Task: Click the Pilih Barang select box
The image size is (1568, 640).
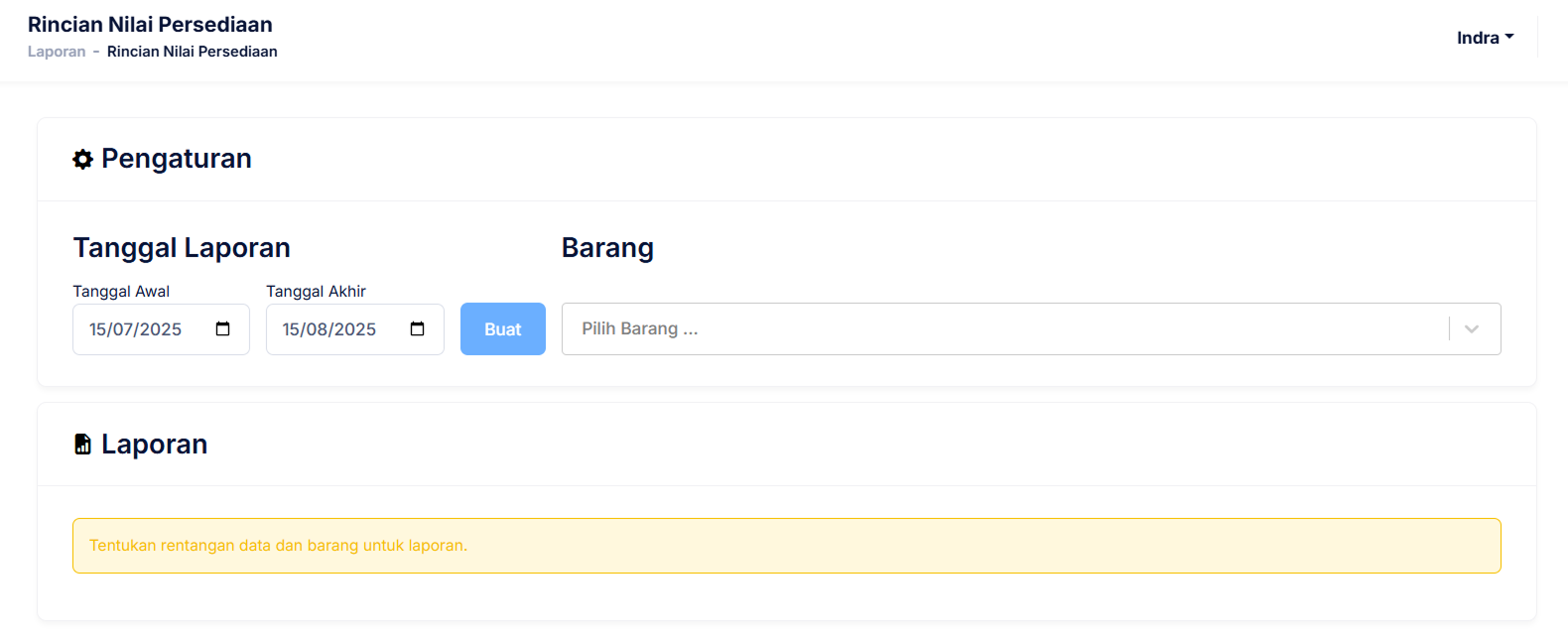Action: [x=1002, y=329]
